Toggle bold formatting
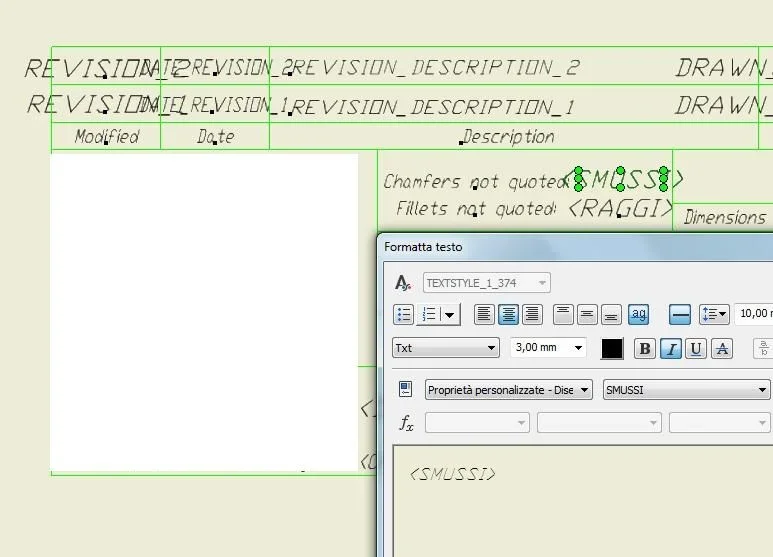 pos(644,348)
